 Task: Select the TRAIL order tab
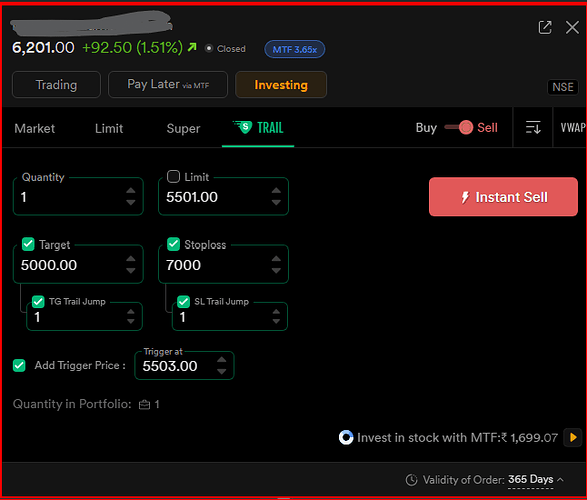point(258,128)
